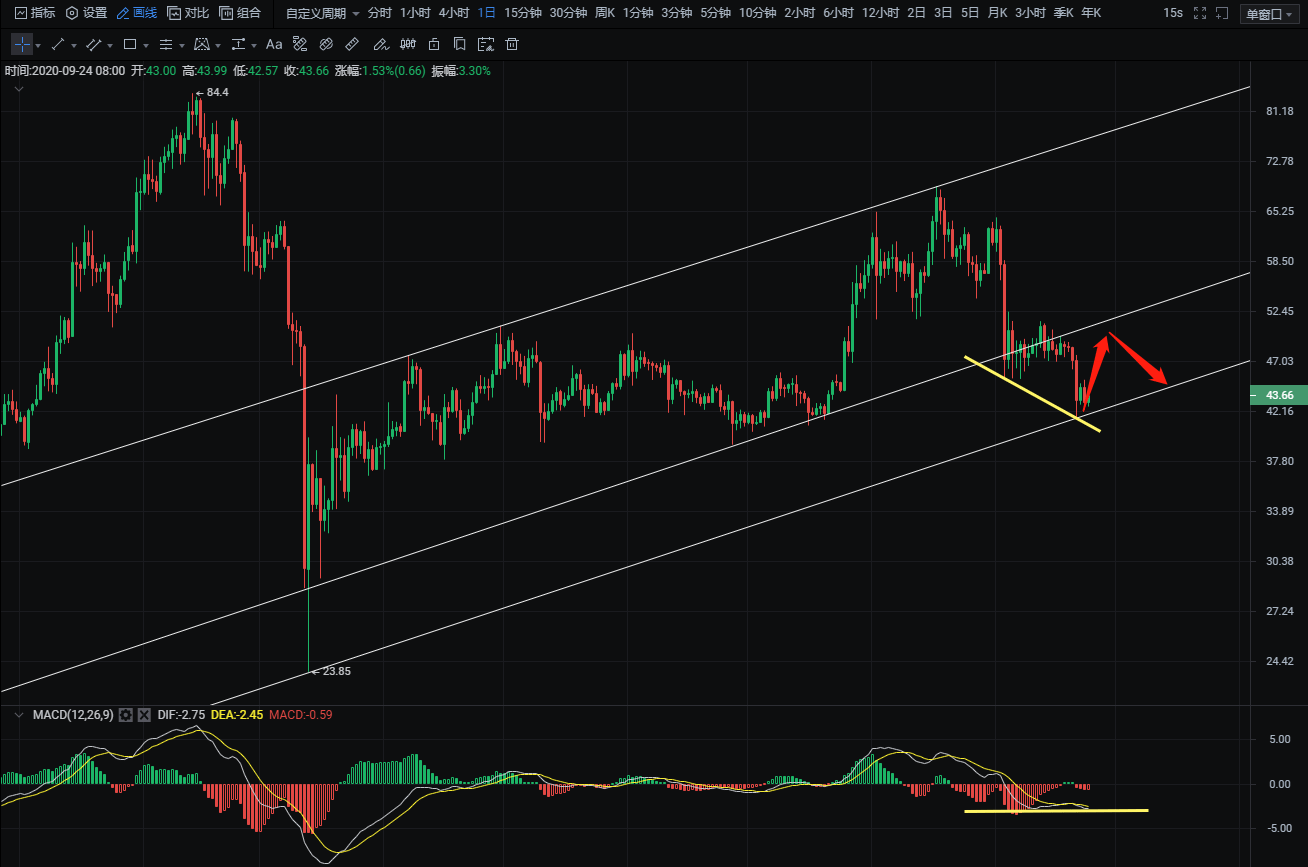Select the price range measurement tool
The width and height of the screenshot is (1308, 867).
pyautogui.click(x=238, y=45)
